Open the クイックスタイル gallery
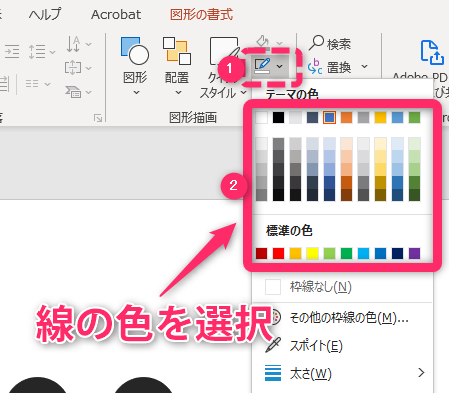This screenshot has width=449, height=393. click(x=223, y=67)
